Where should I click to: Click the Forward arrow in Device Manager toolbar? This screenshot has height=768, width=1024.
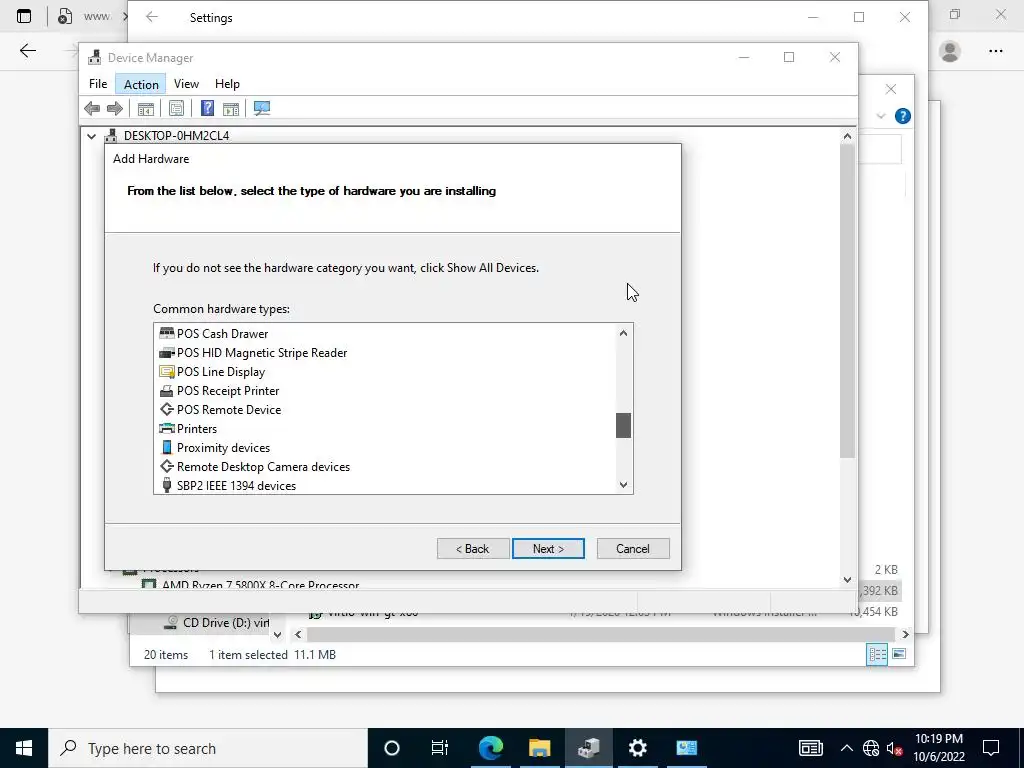click(x=114, y=108)
